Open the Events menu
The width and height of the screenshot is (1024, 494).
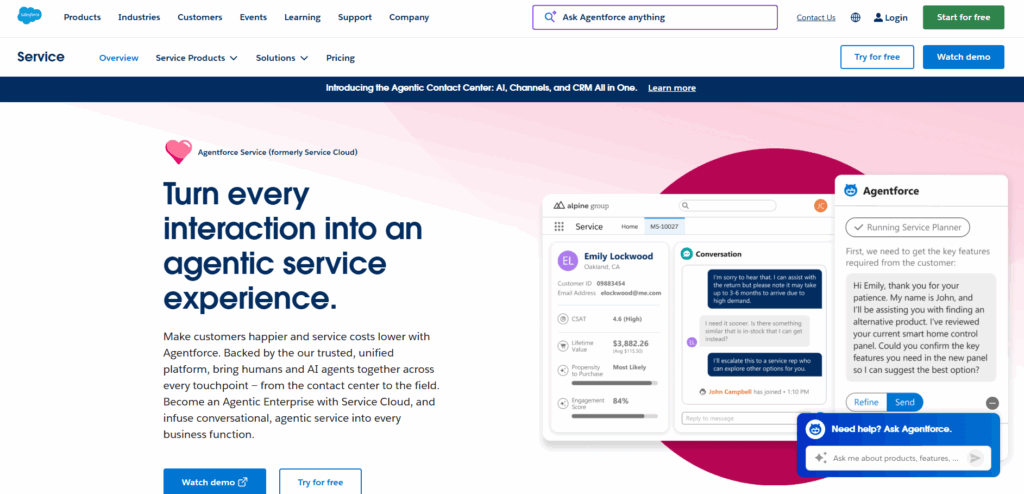pyautogui.click(x=253, y=18)
